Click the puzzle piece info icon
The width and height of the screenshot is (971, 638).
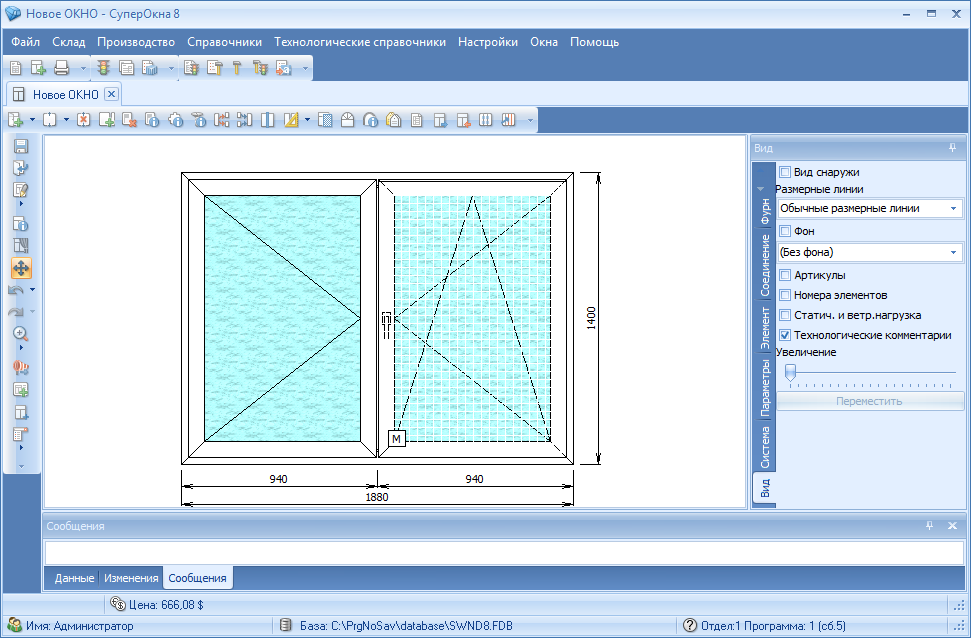(176, 120)
